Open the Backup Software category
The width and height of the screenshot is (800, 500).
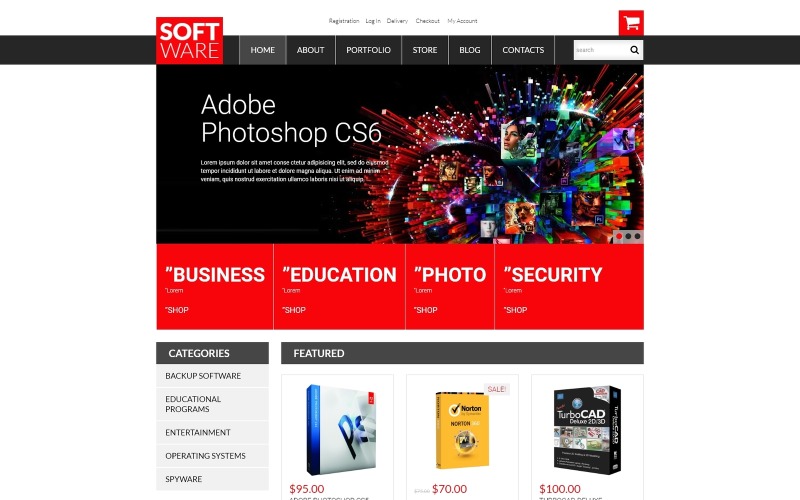[x=212, y=376]
